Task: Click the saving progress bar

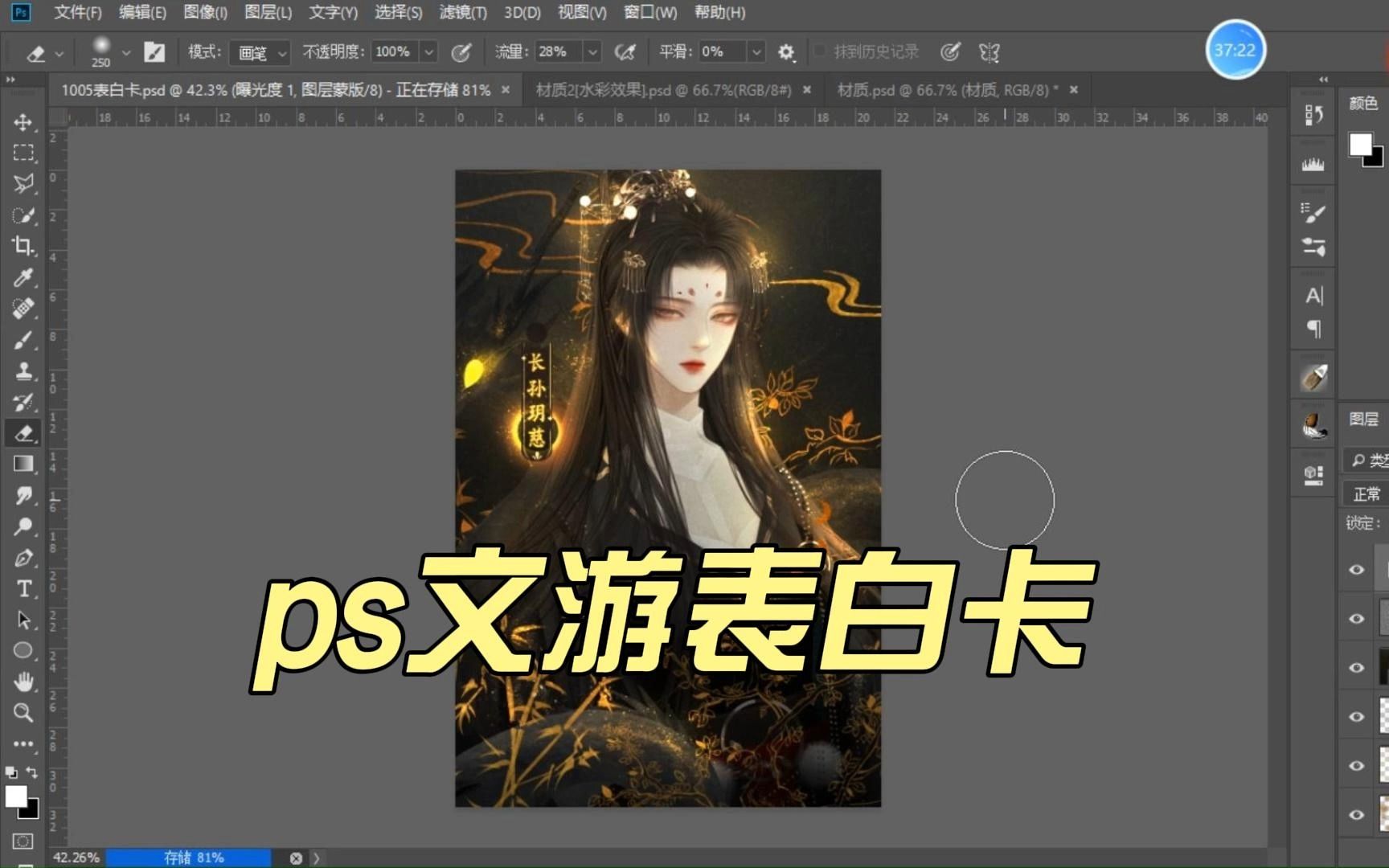Action: pyautogui.click(x=190, y=858)
